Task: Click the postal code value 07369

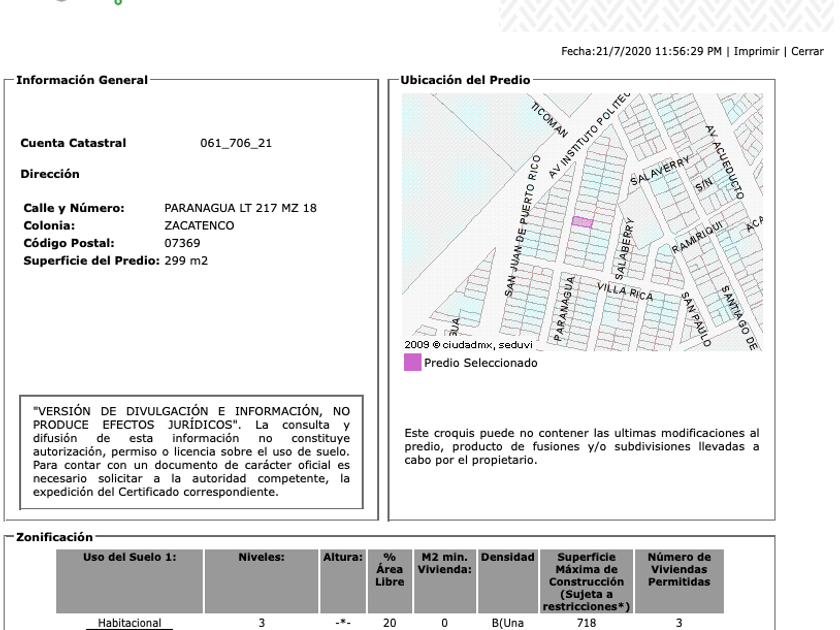Action: click(x=182, y=243)
